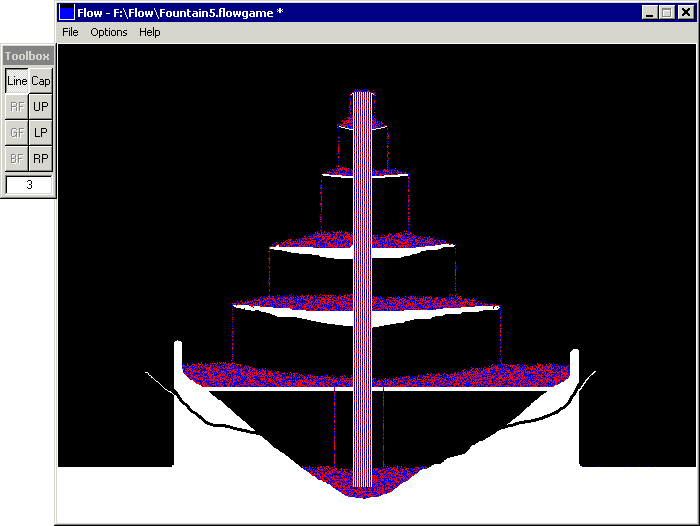Click the Toolbox panel title bar
The width and height of the screenshot is (700, 526).
28,56
